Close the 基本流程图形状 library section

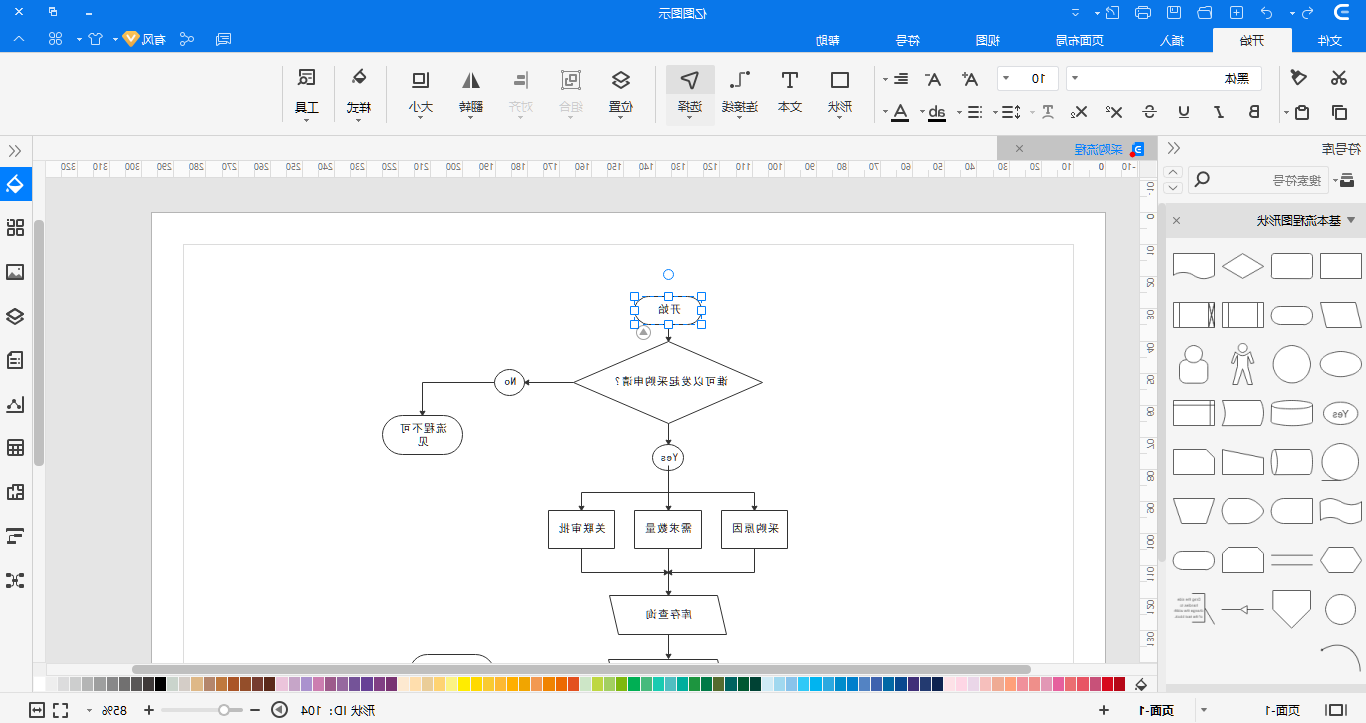point(1176,220)
